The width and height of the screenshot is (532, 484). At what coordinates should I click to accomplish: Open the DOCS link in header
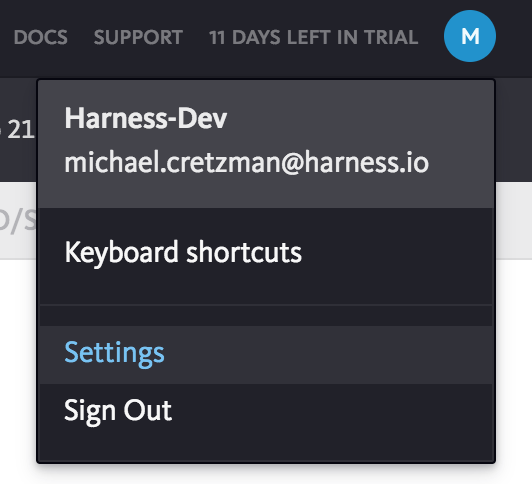pyautogui.click(x=41, y=37)
